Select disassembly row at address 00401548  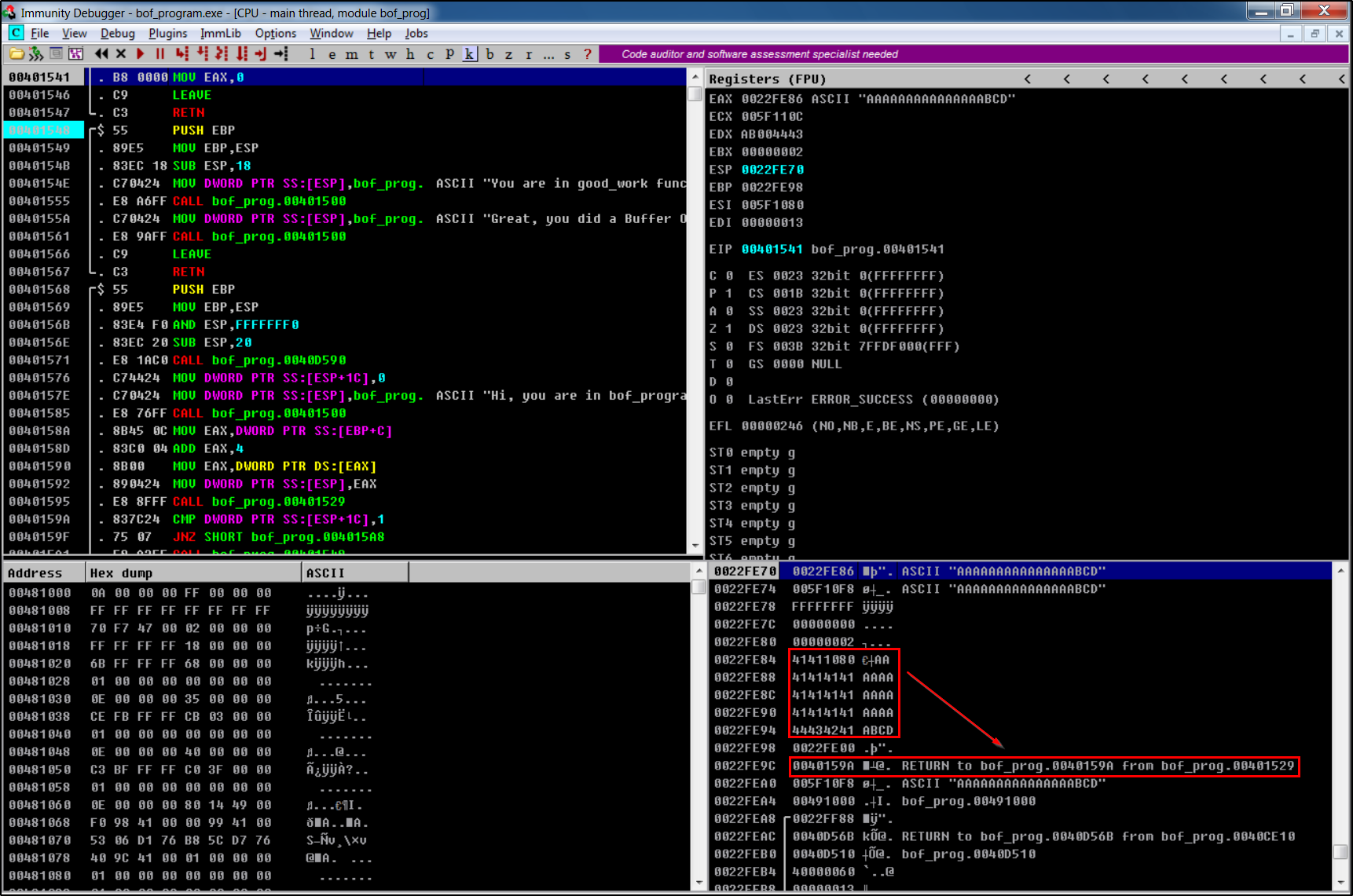[345, 130]
